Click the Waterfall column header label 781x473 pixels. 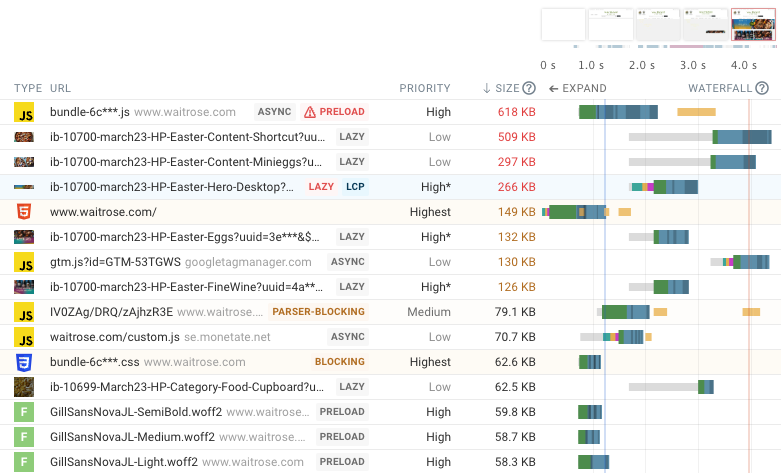pos(720,88)
